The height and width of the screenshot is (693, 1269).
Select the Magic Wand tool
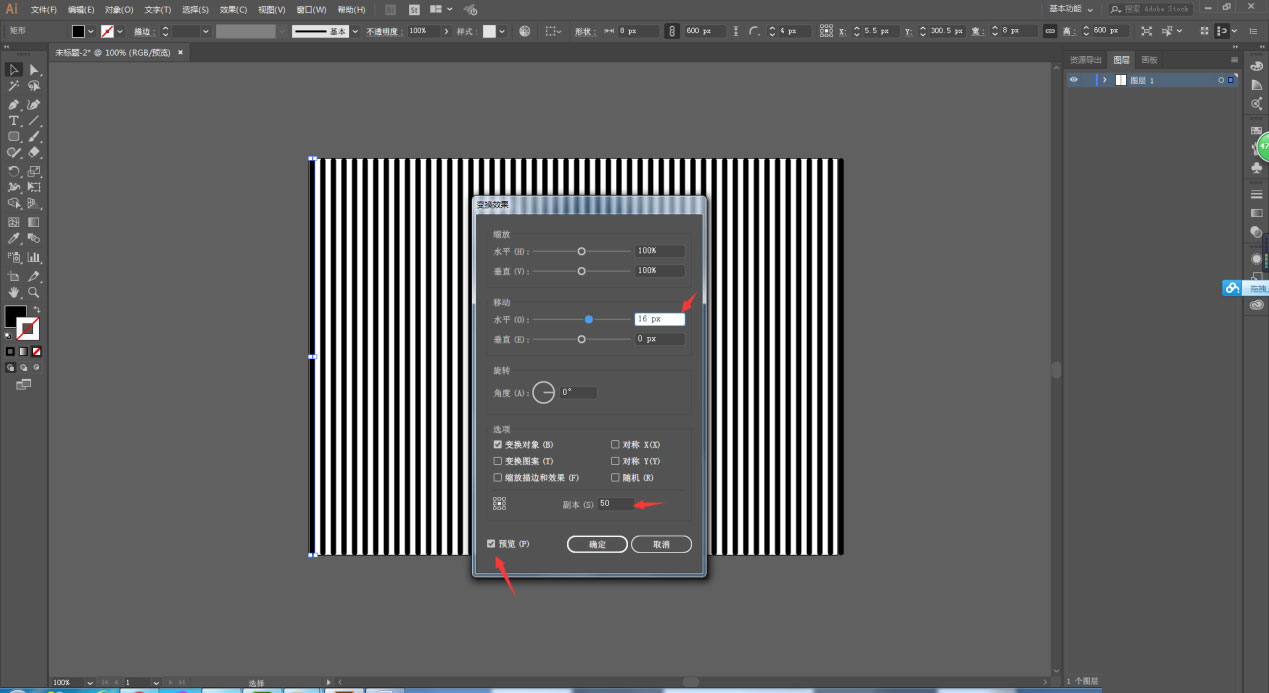point(14,87)
